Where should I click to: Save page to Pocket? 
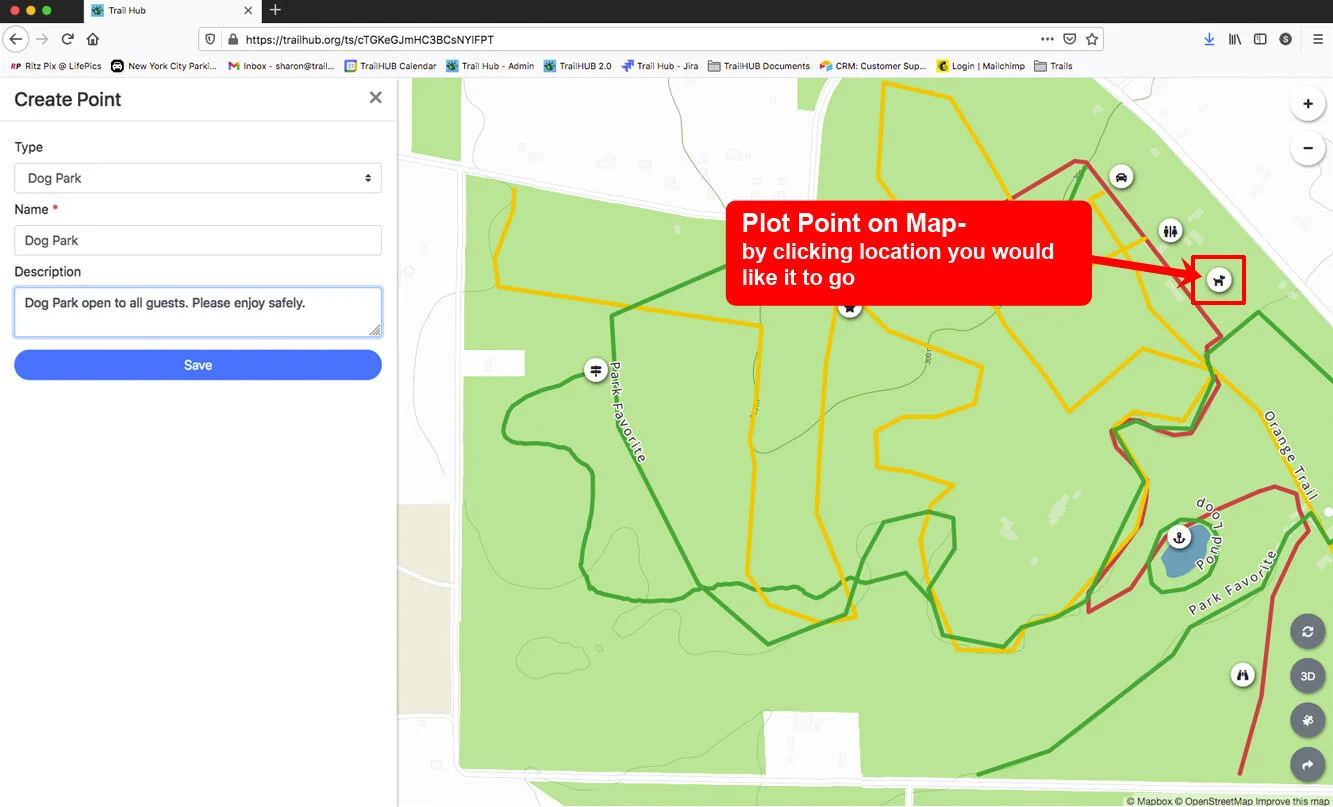point(1070,39)
